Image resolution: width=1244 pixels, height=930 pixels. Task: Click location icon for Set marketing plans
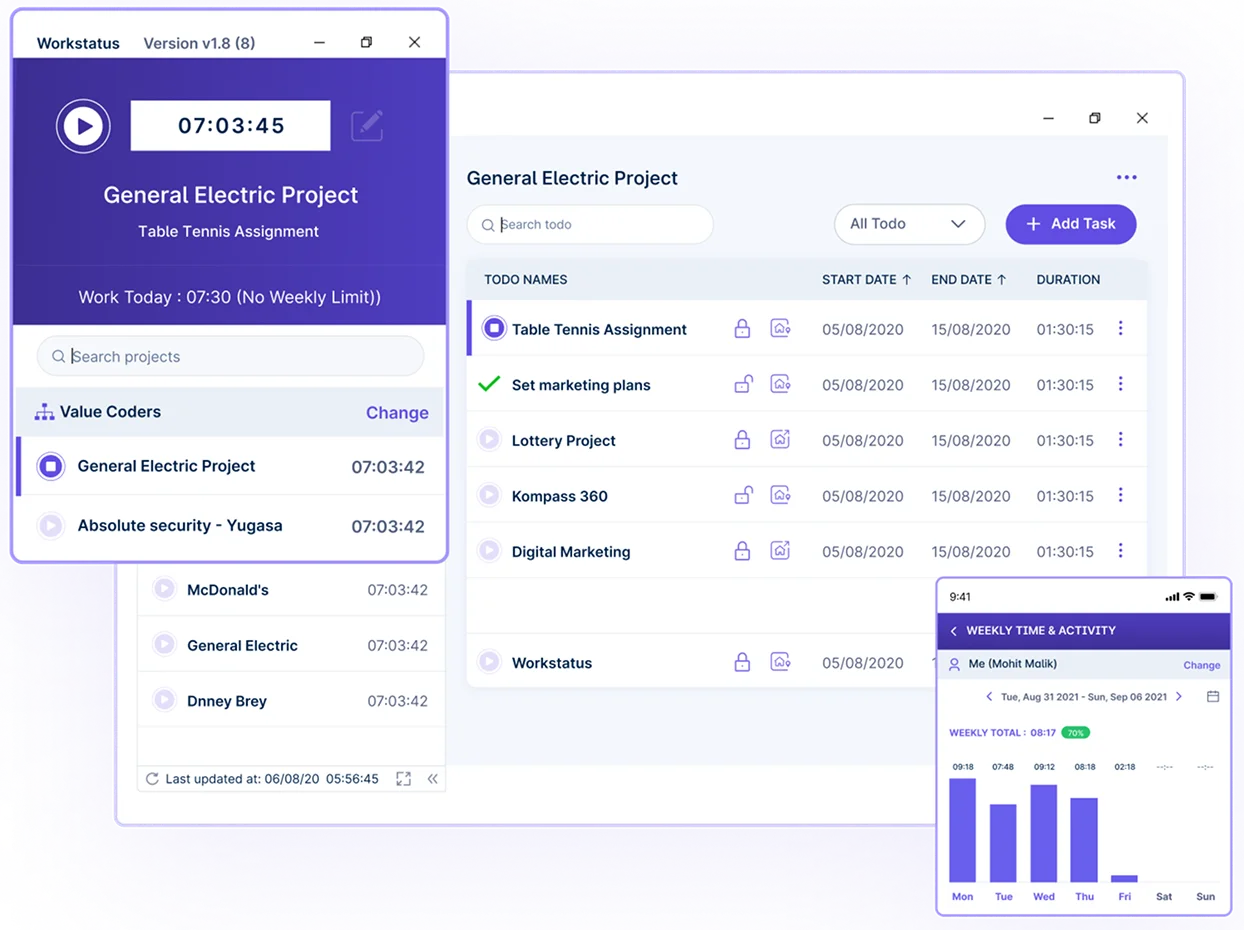[x=781, y=384]
